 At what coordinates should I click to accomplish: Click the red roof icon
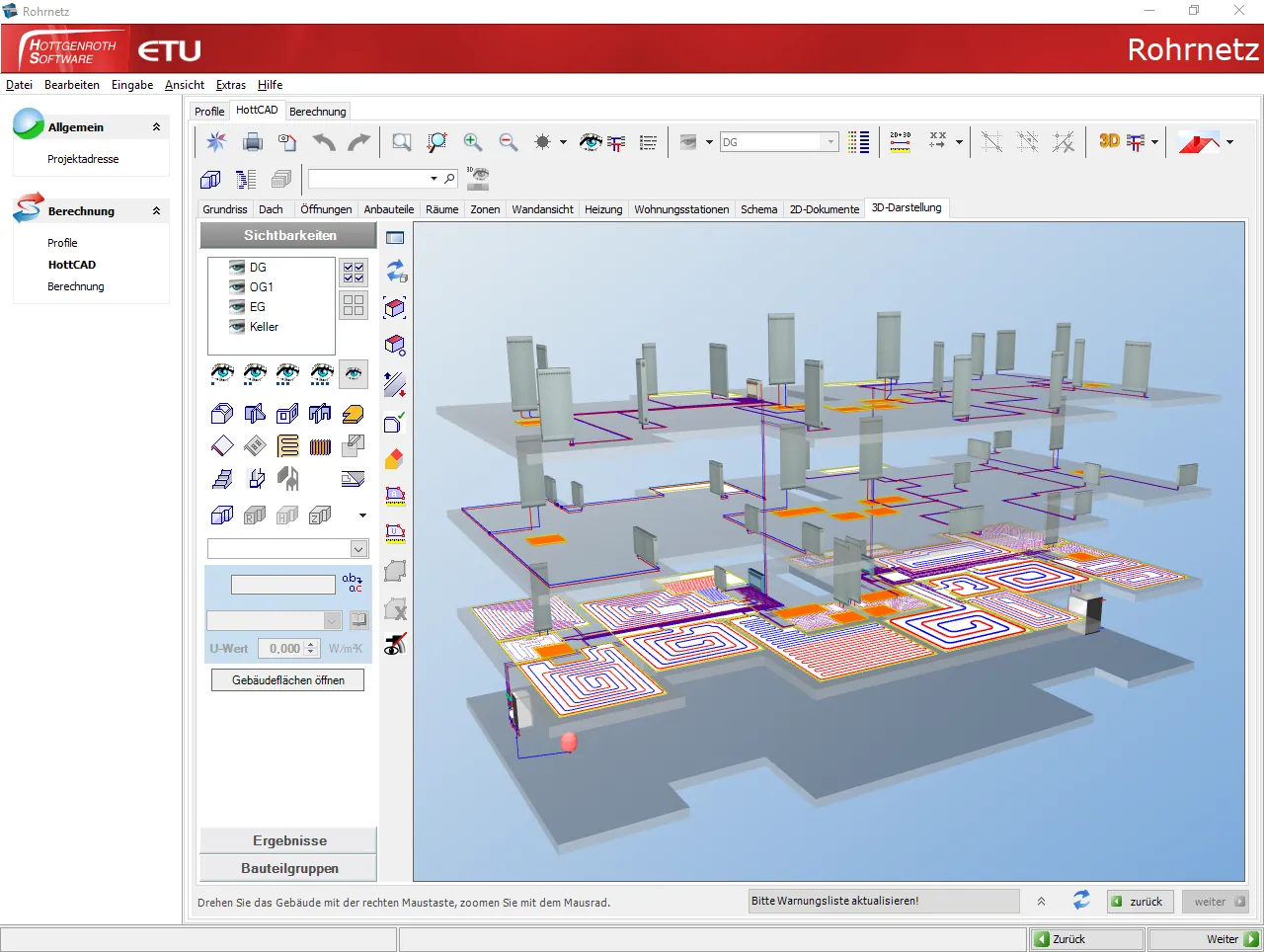(1199, 142)
